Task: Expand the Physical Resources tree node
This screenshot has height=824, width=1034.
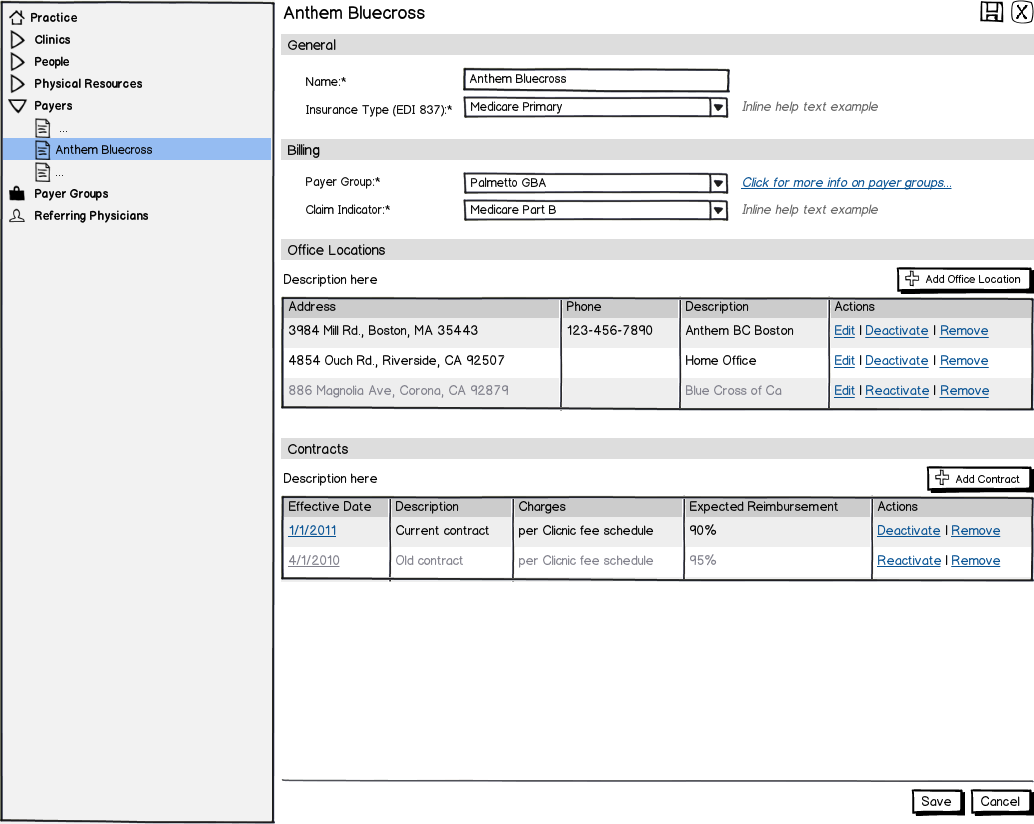Action: coord(18,84)
